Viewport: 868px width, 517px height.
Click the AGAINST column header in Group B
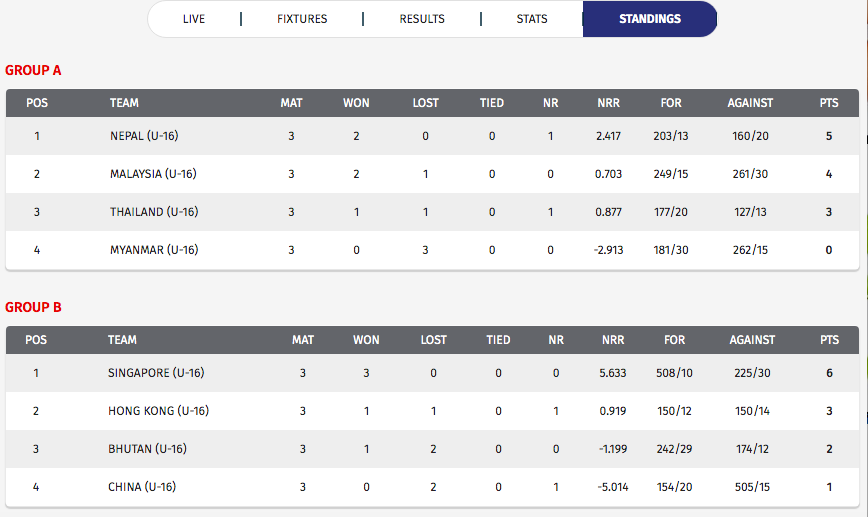click(x=752, y=340)
